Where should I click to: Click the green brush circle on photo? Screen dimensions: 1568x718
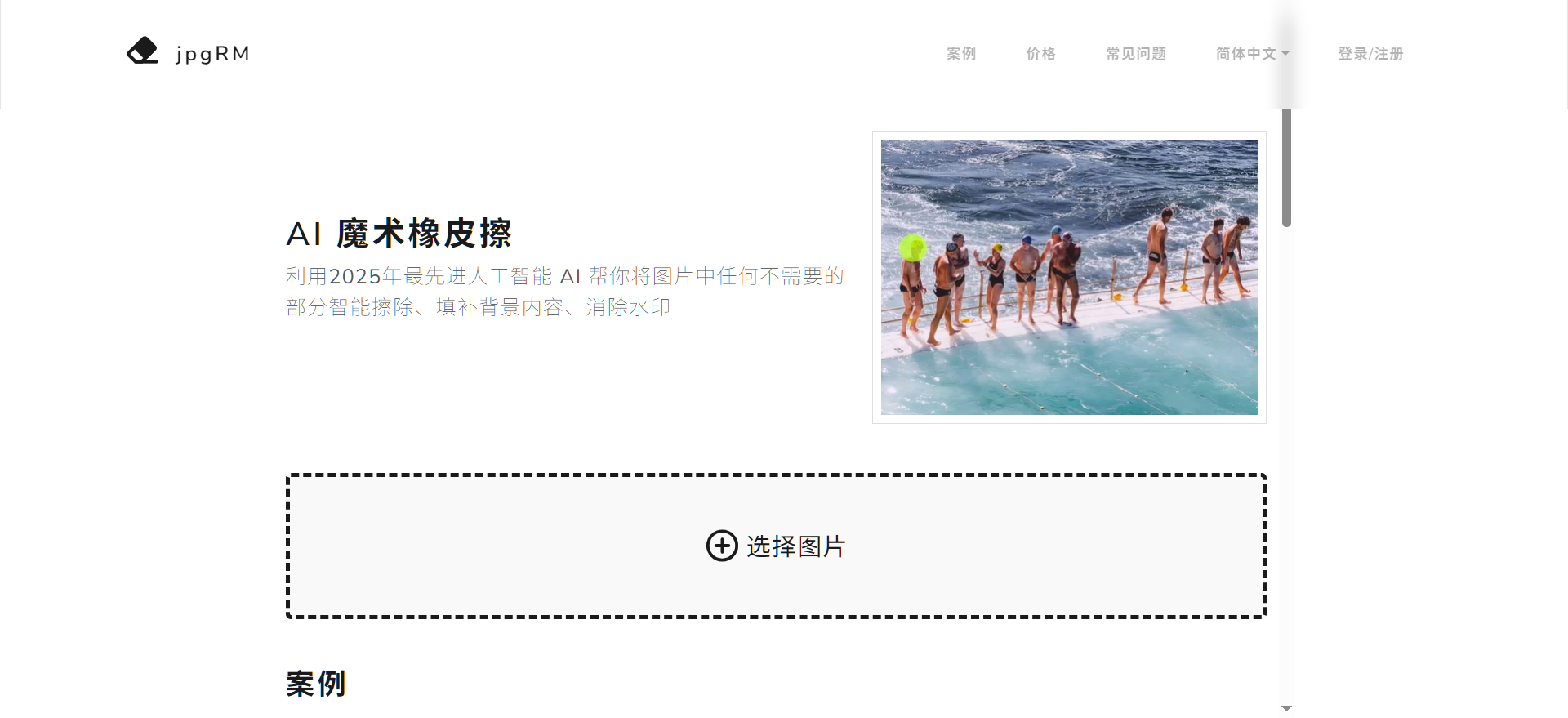tap(912, 248)
